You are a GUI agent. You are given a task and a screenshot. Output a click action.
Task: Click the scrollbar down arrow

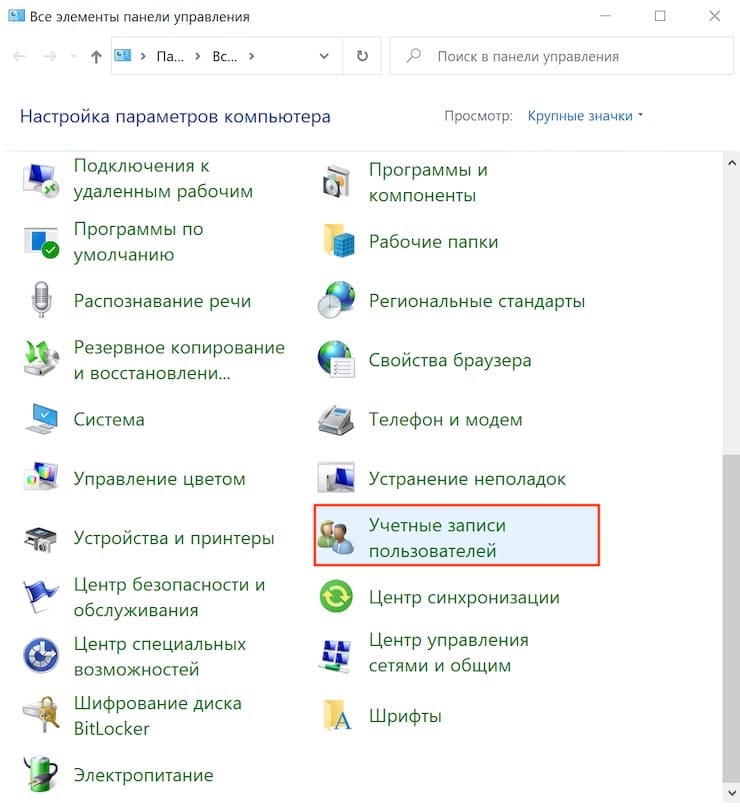tap(731, 793)
